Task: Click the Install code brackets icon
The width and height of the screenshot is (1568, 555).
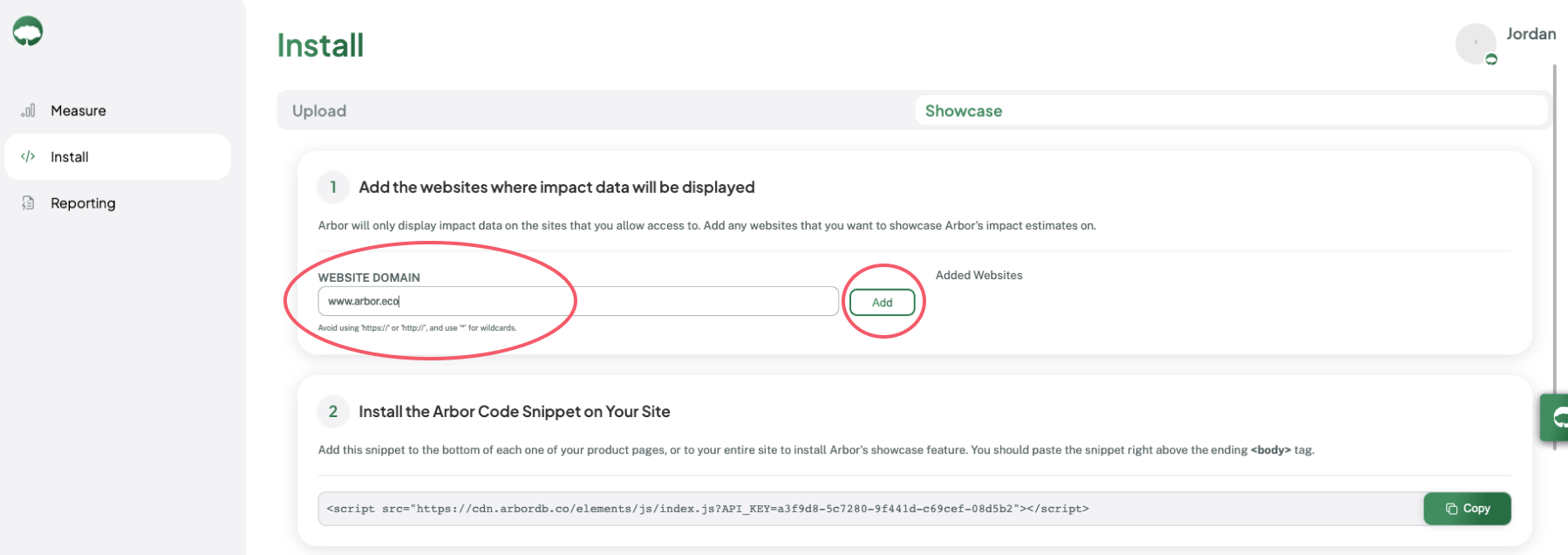Action: pyautogui.click(x=28, y=156)
